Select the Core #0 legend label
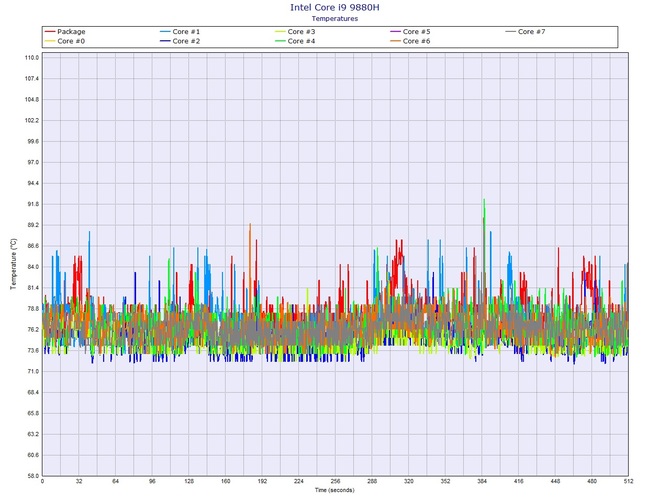This screenshot has height=502, width=670. 71,41
